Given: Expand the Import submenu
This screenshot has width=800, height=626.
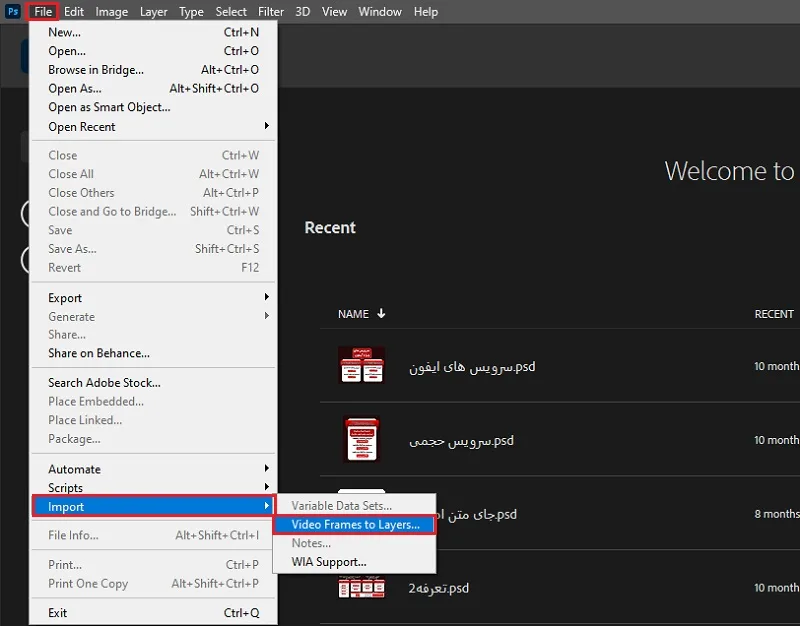Looking at the screenshot, I should coord(154,506).
